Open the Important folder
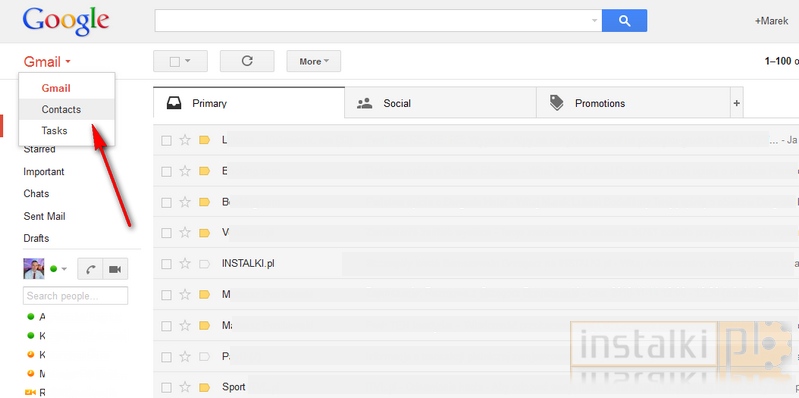 tap(44, 172)
